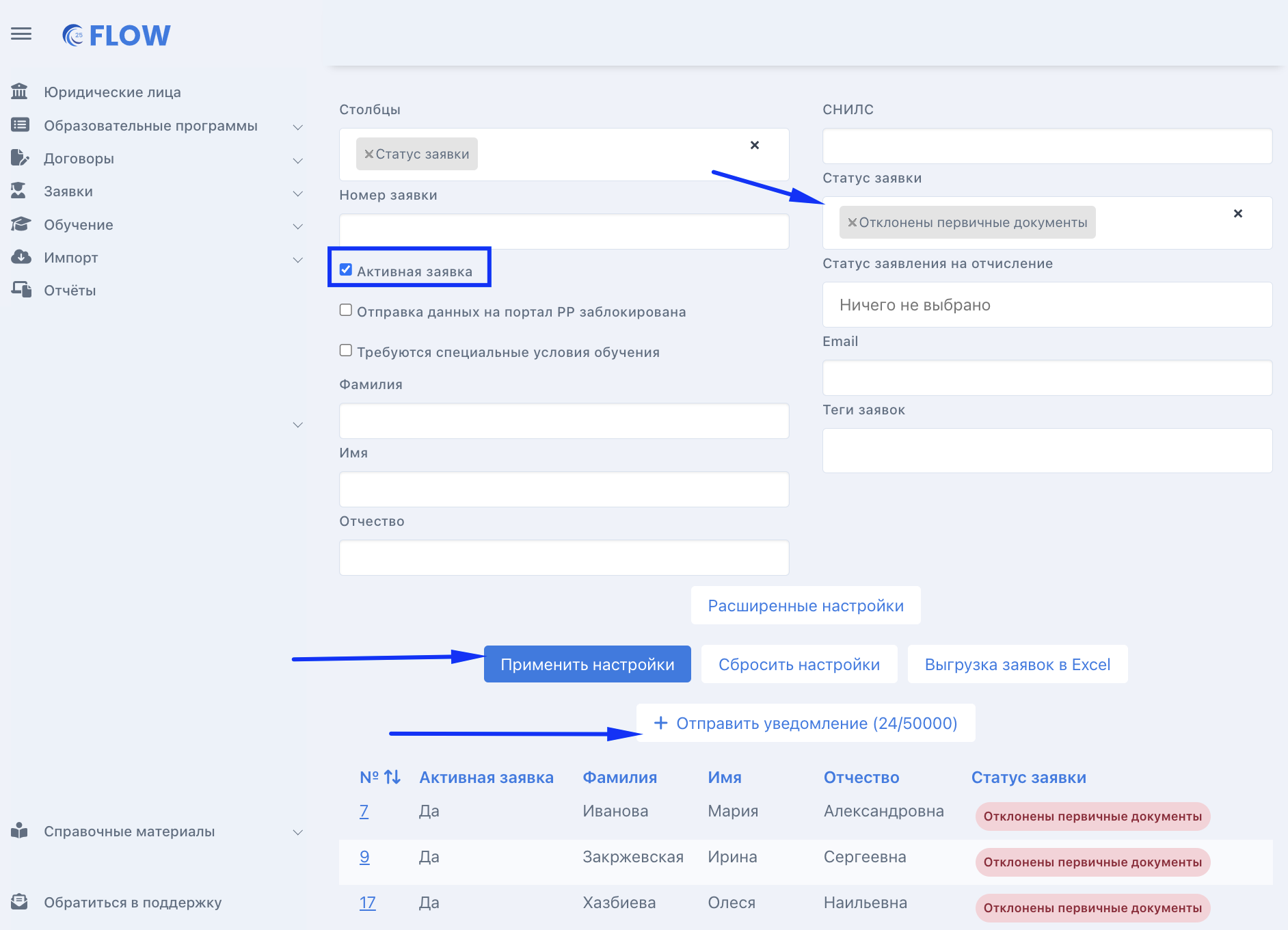
Task: Enable Отправка данных на портал РР заблокирована
Action: [346, 310]
